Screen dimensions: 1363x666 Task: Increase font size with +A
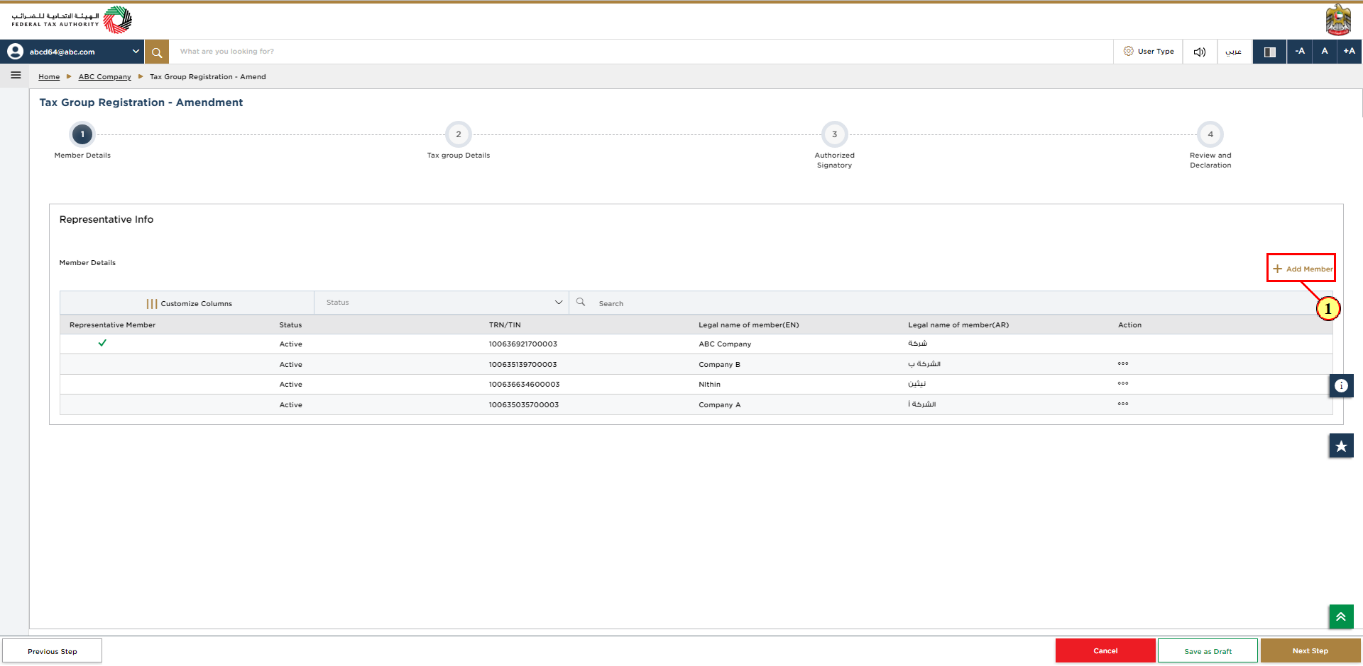[1349, 51]
